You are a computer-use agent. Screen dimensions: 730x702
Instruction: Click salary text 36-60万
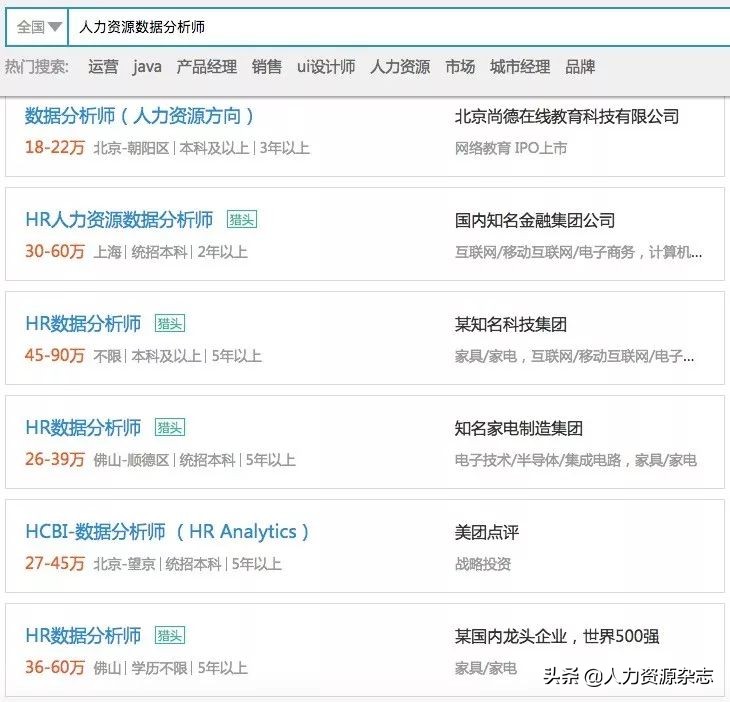coord(55,668)
